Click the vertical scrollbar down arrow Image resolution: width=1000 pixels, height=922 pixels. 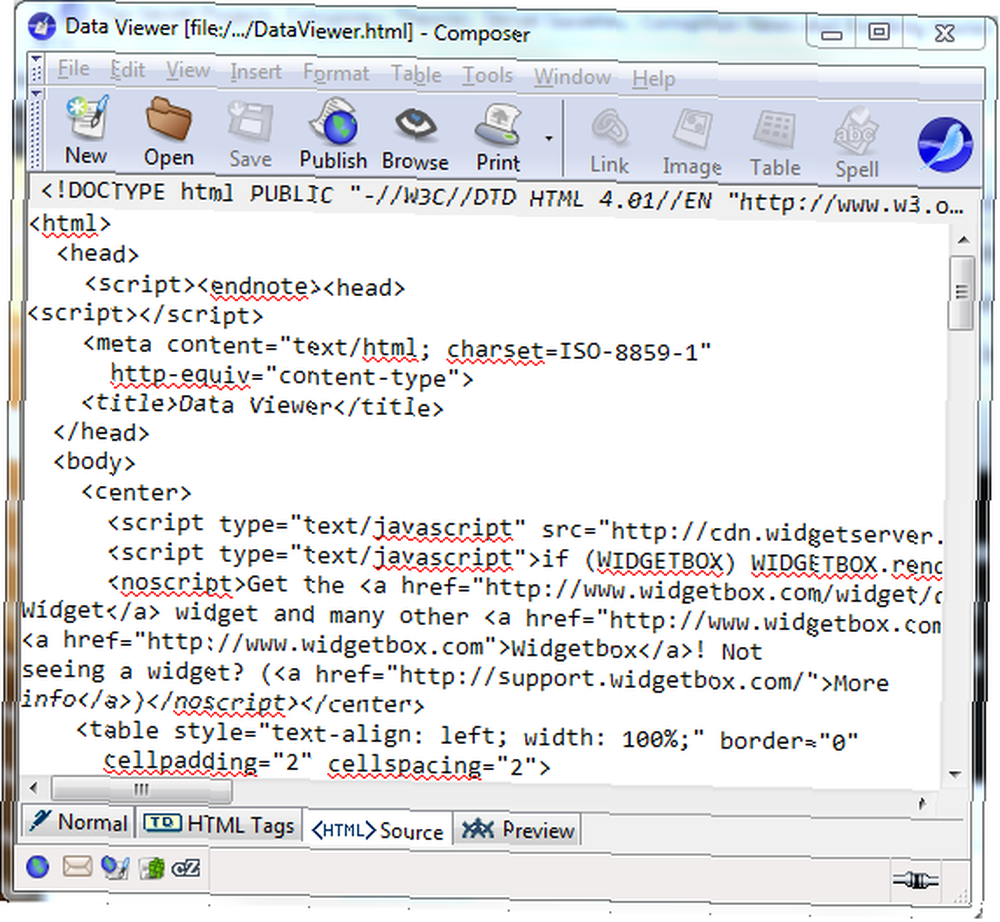pos(955,774)
